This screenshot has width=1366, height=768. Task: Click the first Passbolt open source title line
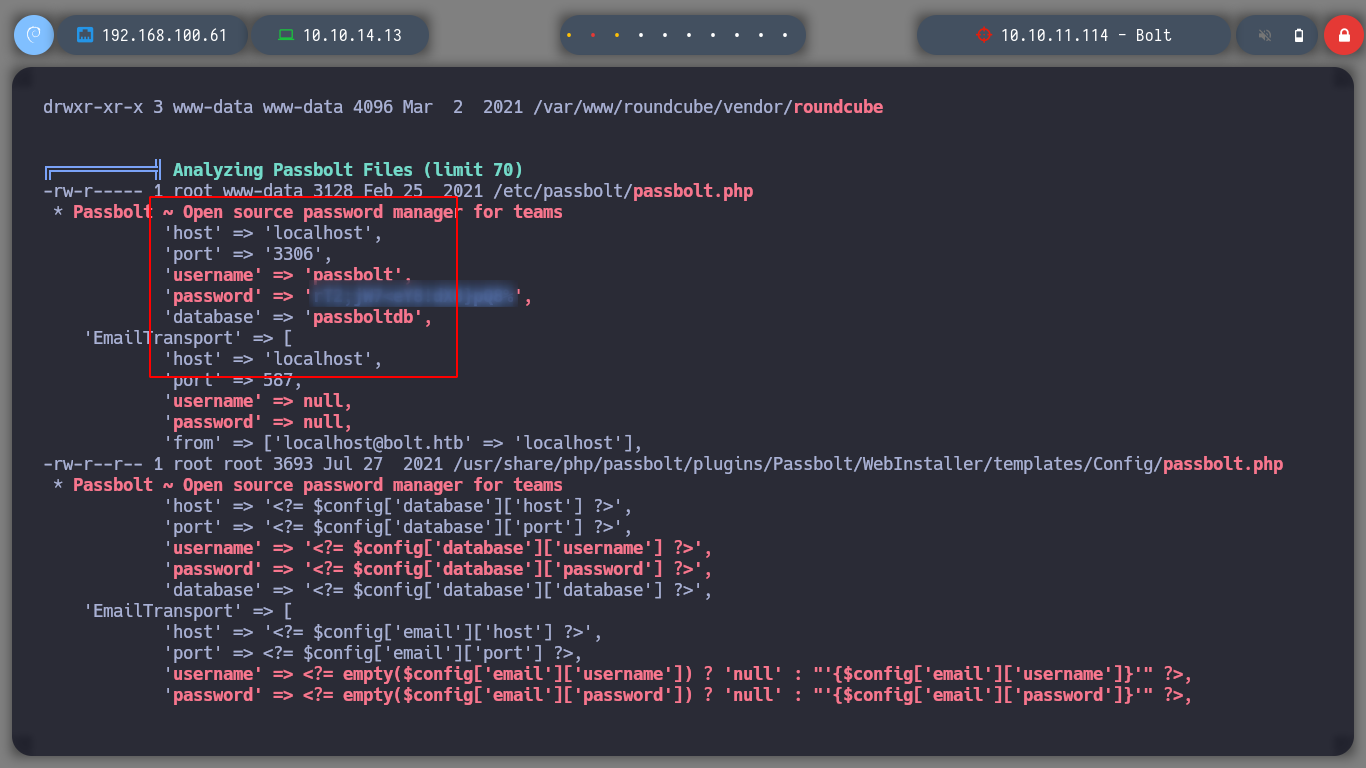tap(308, 212)
